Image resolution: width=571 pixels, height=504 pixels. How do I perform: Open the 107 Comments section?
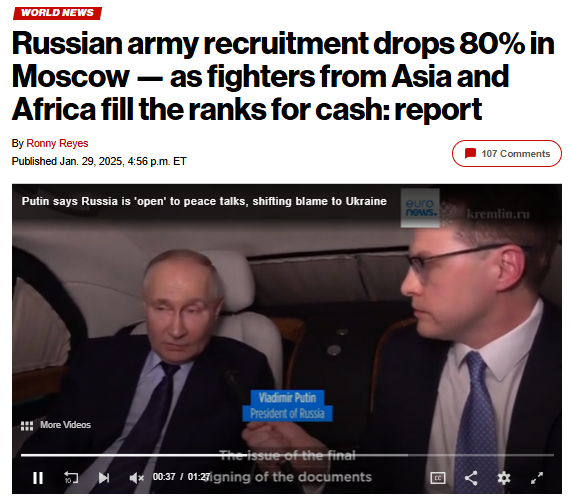coord(507,153)
